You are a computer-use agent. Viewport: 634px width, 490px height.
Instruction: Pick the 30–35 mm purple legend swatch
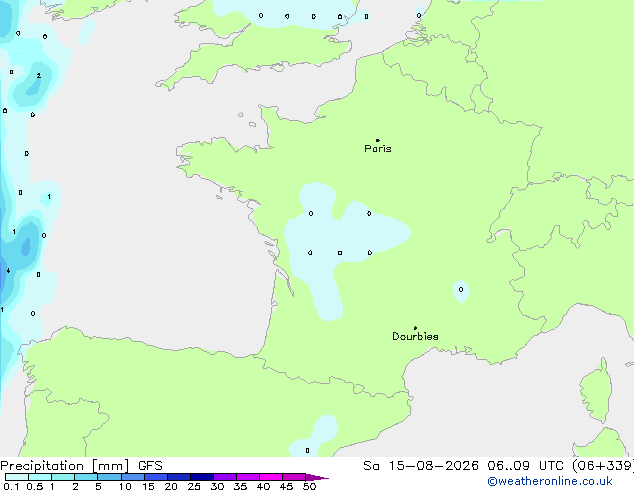[225, 477]
